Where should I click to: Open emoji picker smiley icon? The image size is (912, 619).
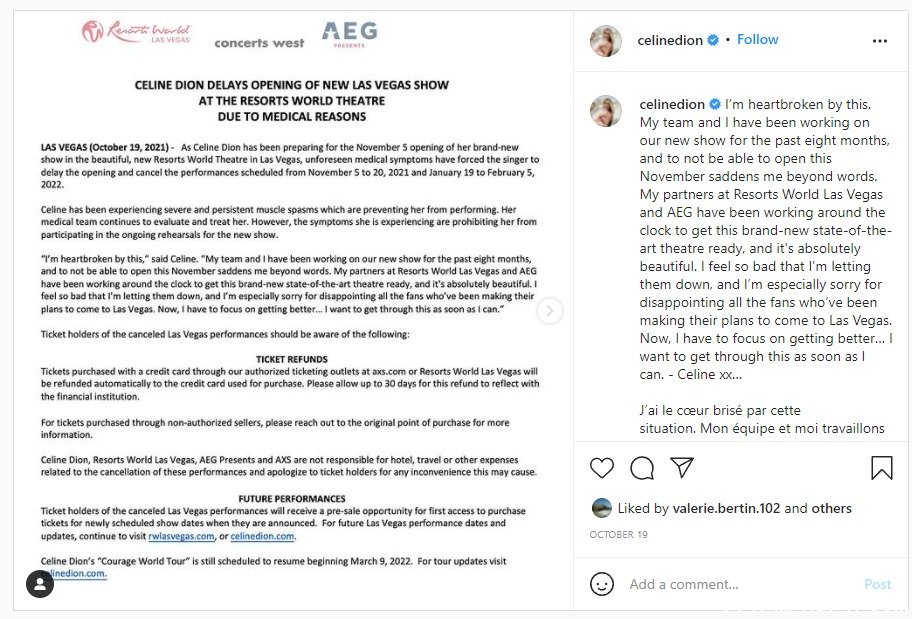coord(601,584)
